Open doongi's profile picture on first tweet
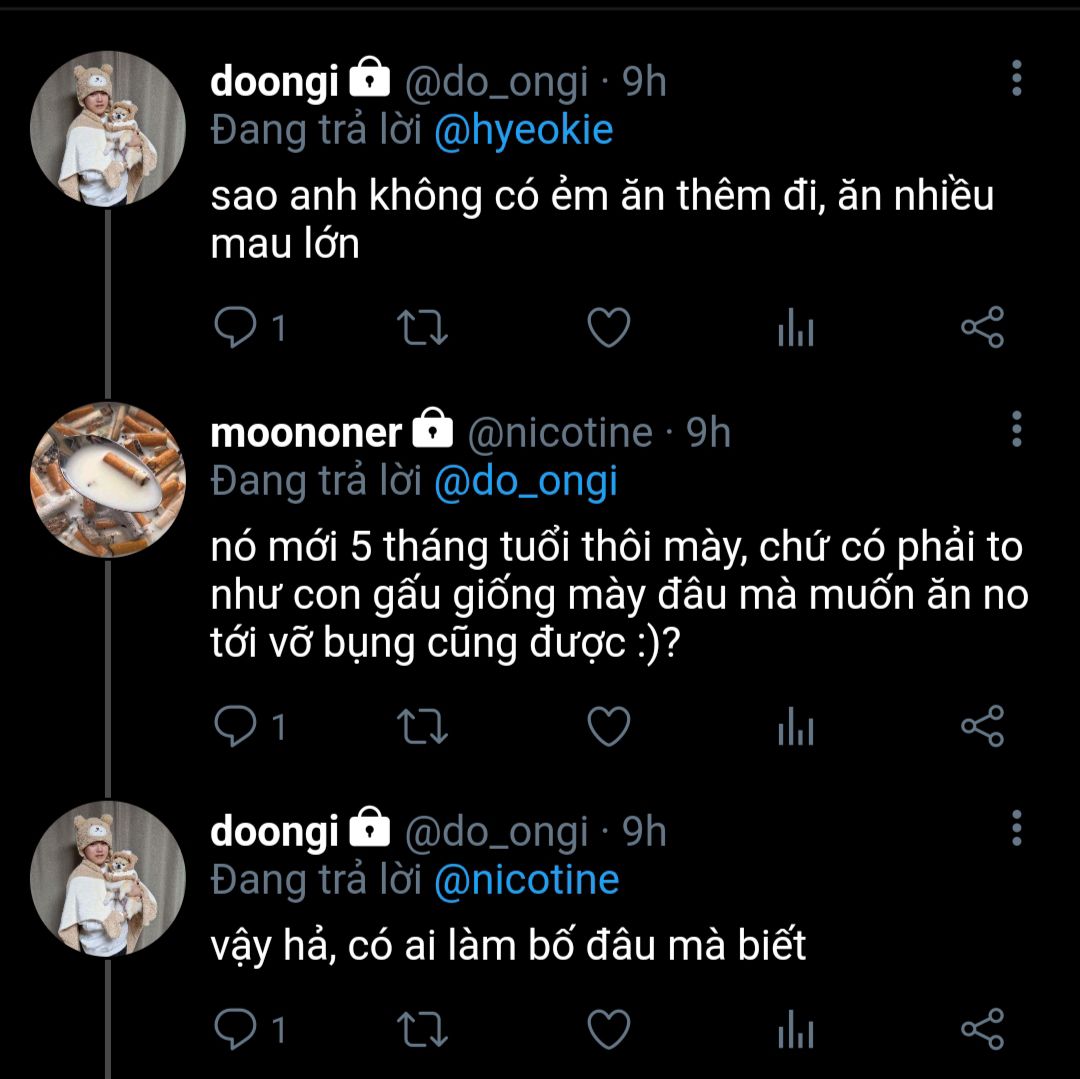Image resolution: width=1080 pixels, height=1079 pixels. pos(108,130)
